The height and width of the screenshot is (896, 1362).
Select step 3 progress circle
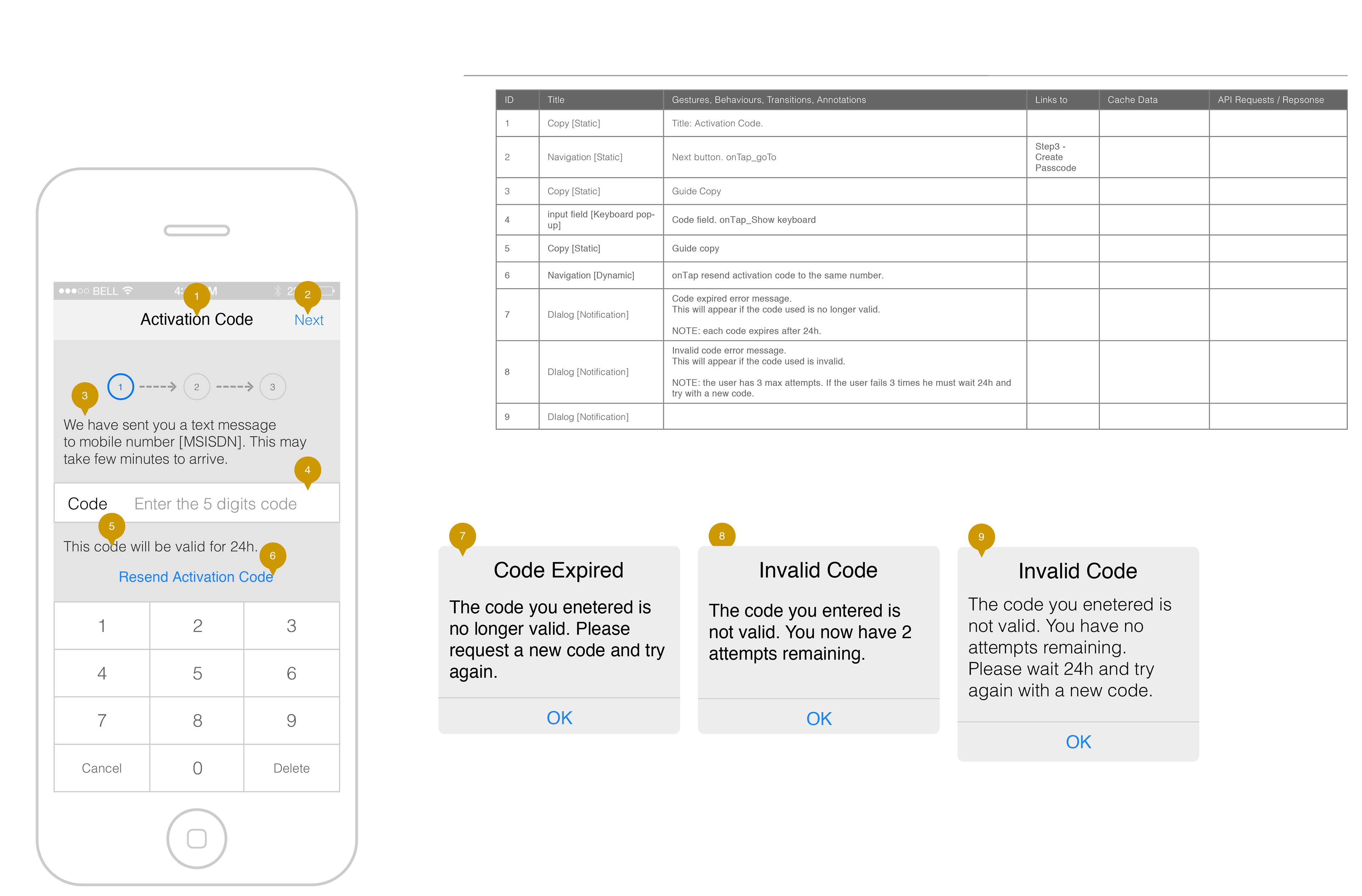click(x=272, y=387)
